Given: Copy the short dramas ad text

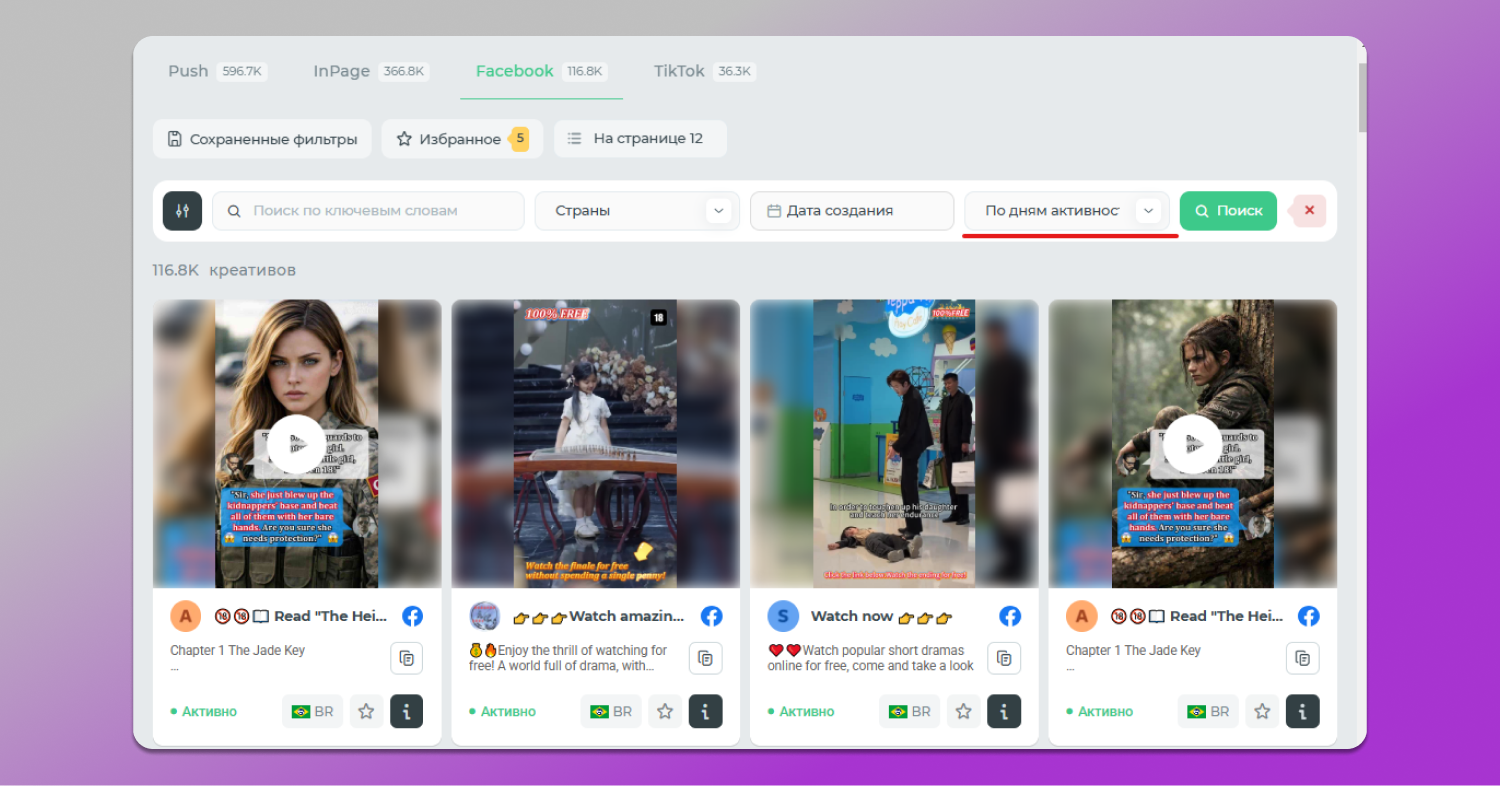Looking at the screenshot, I should tap(1004, 658).
